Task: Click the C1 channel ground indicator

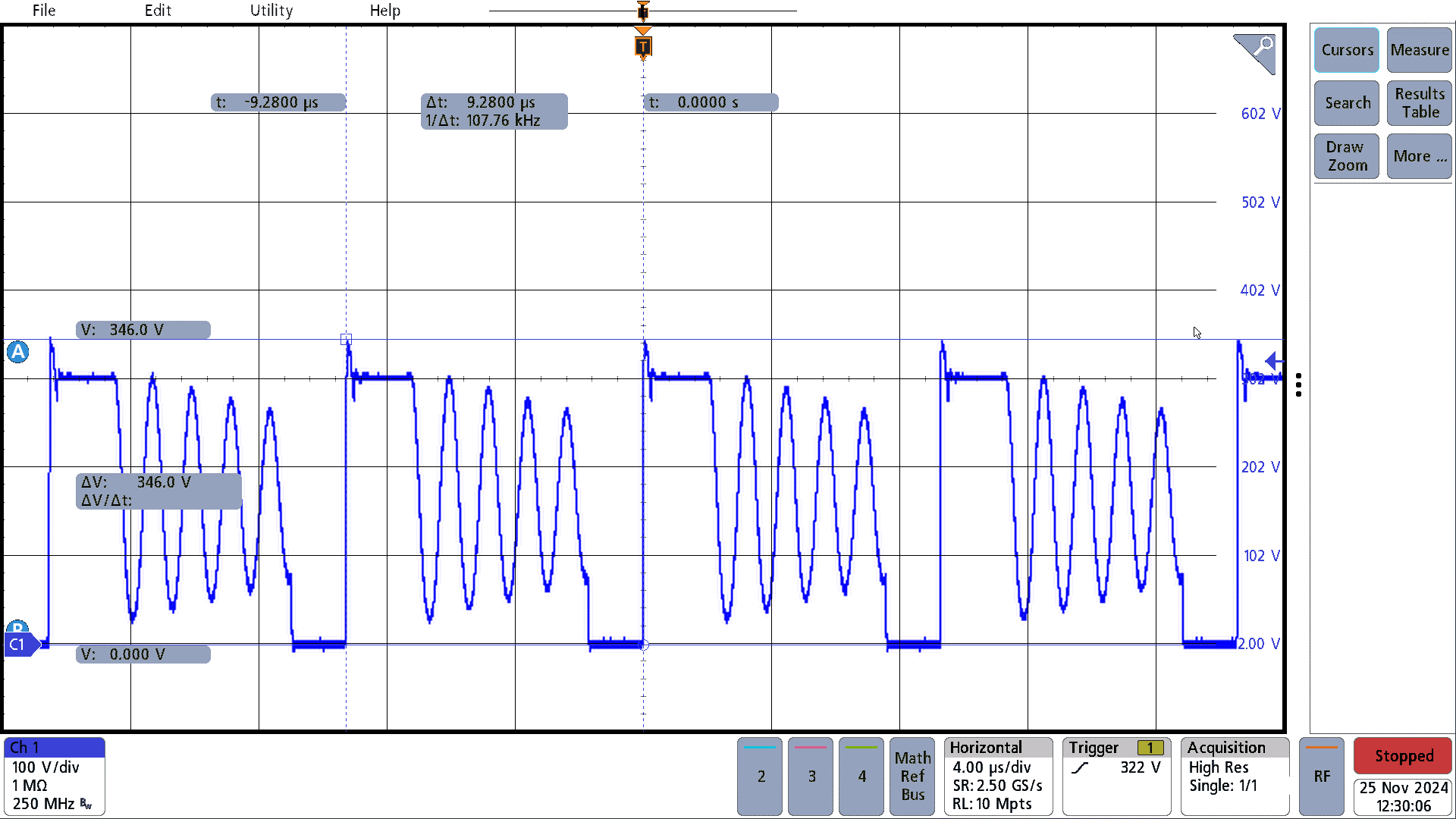Action: tap(20, 645)
